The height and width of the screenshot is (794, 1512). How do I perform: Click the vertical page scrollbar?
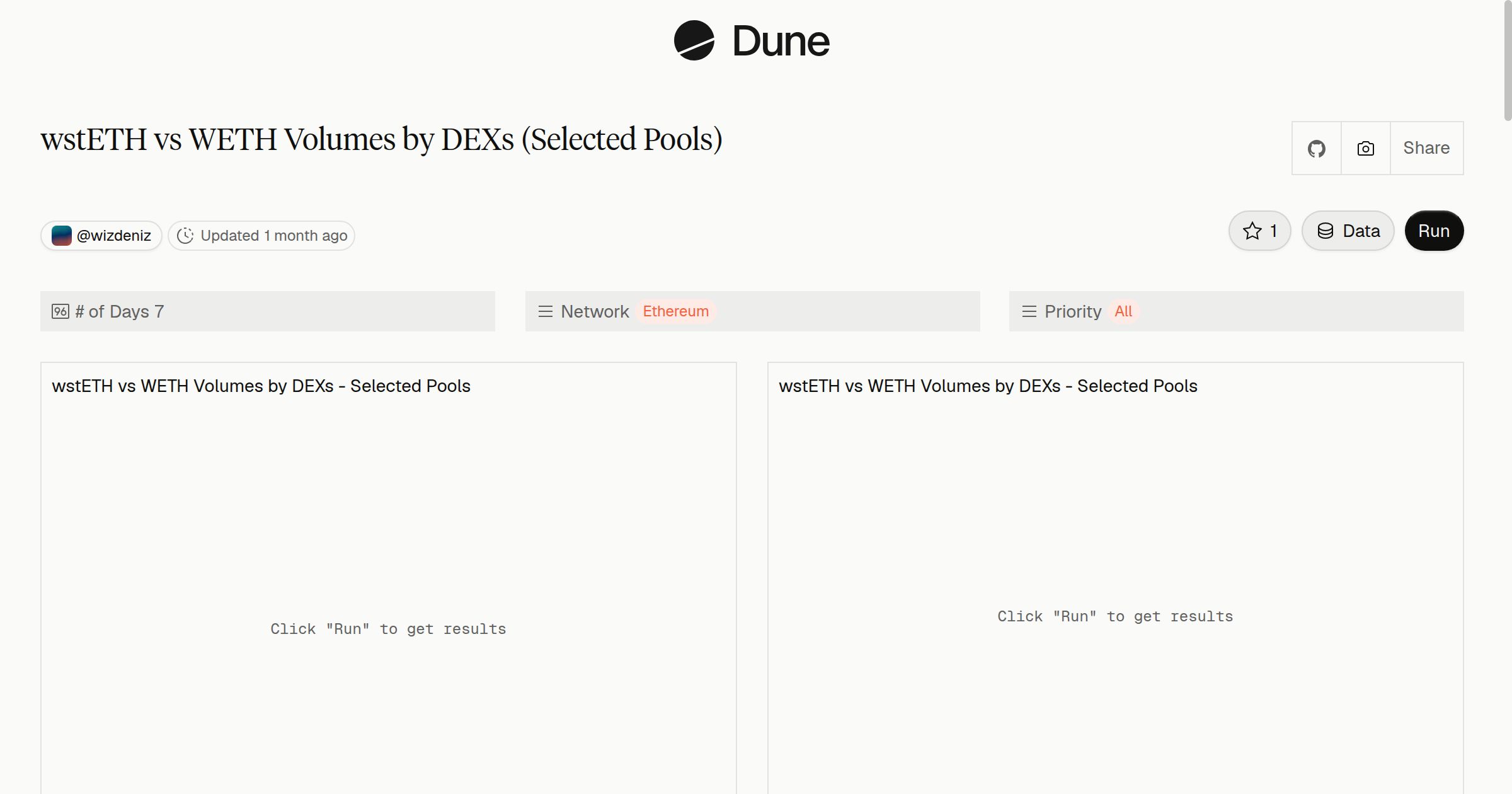pos(1507,61)
